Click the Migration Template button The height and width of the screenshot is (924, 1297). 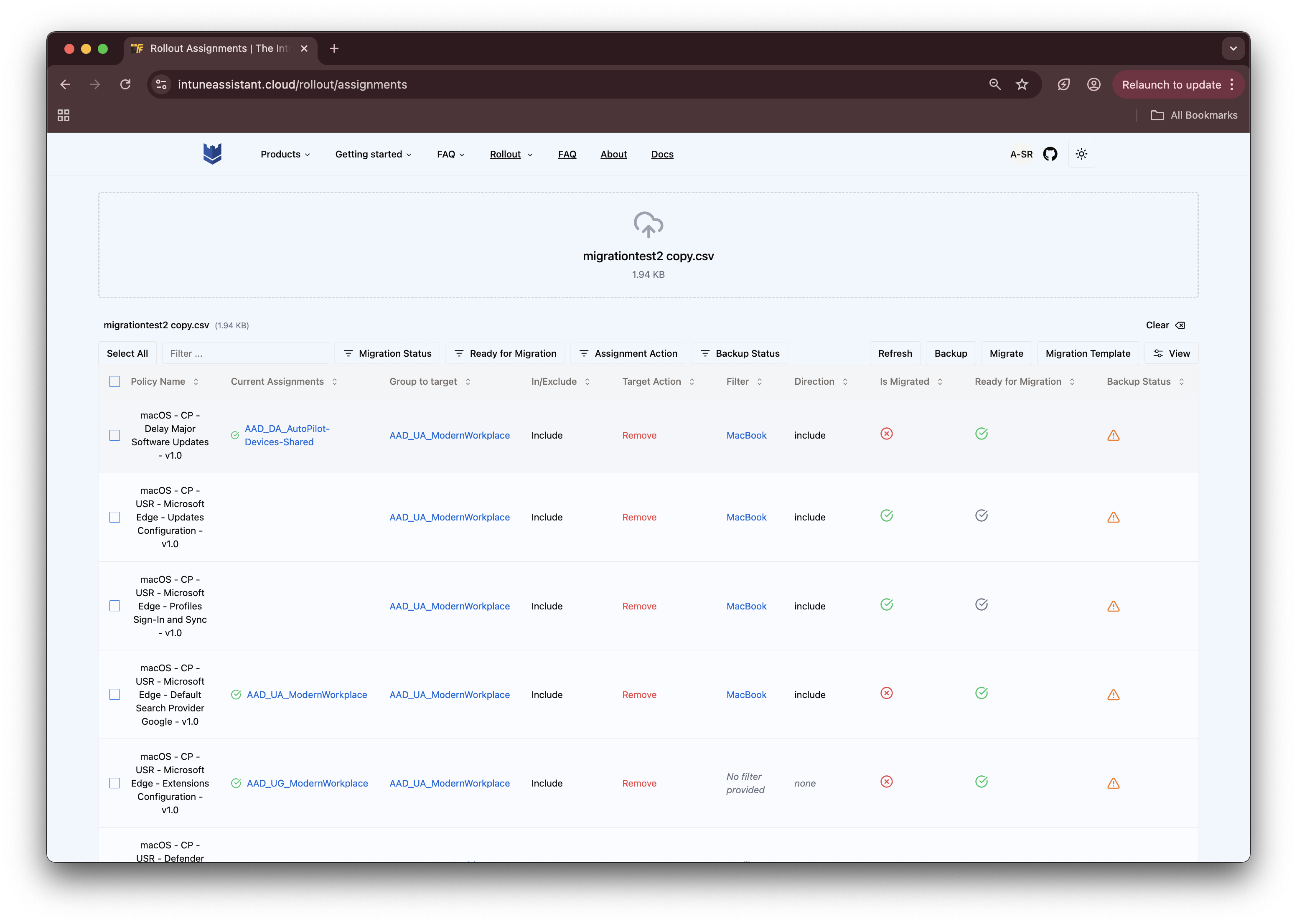[x=1088, y=353]
